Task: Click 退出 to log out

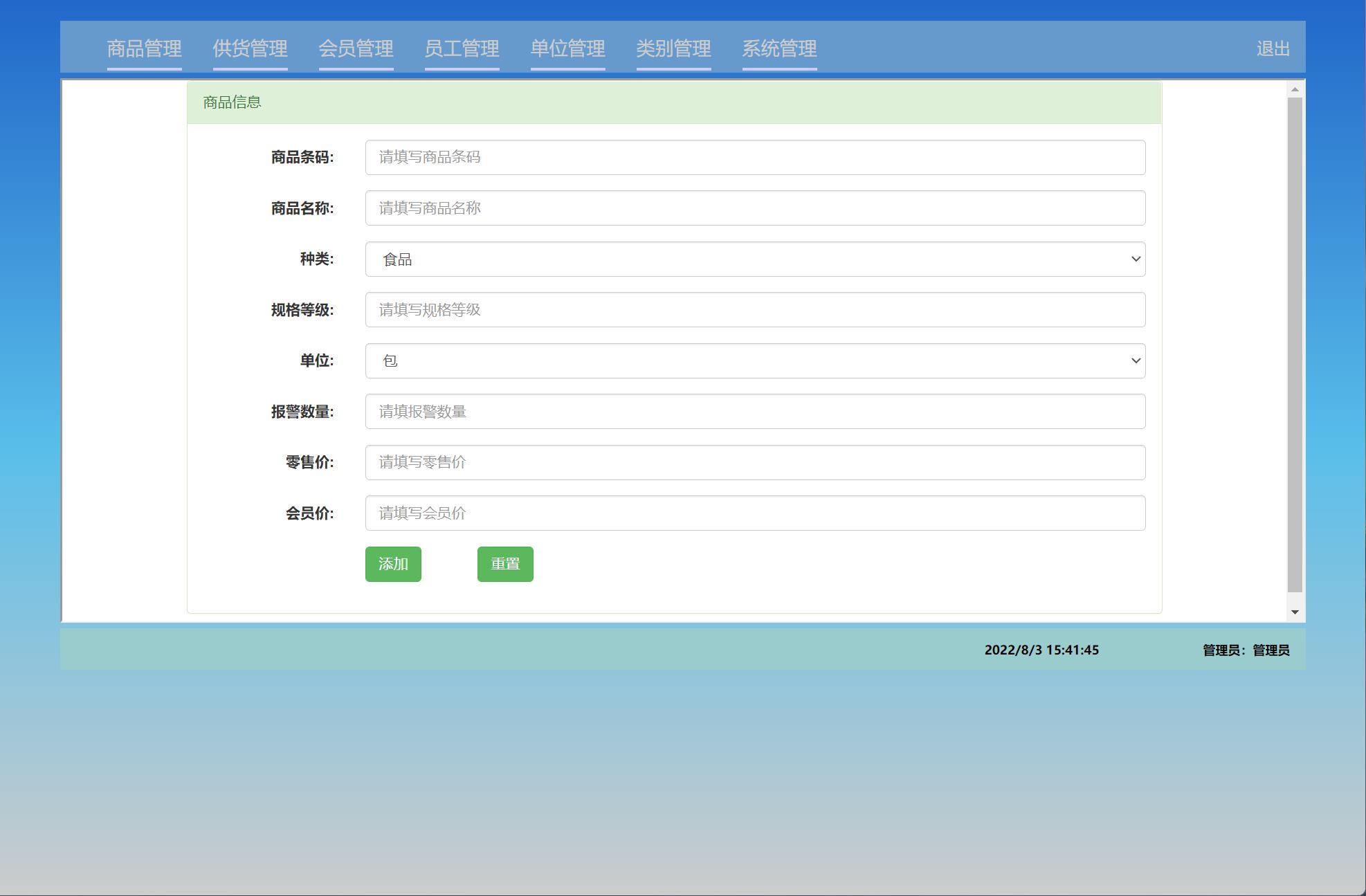Action: (1272, 49)
